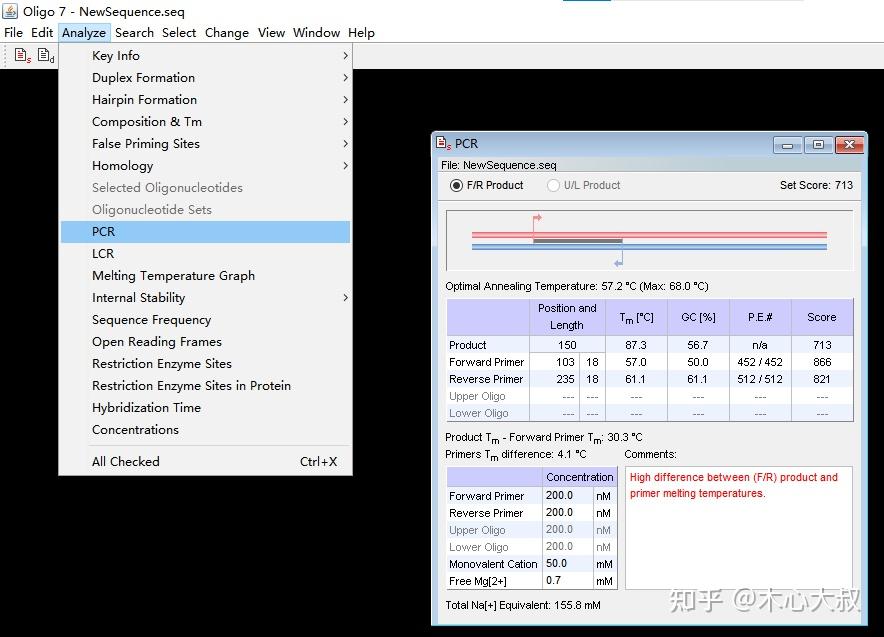Expand the Homology submenu
Image resolution: width=884 pixels, height=637 pixels.
(205, 165)
